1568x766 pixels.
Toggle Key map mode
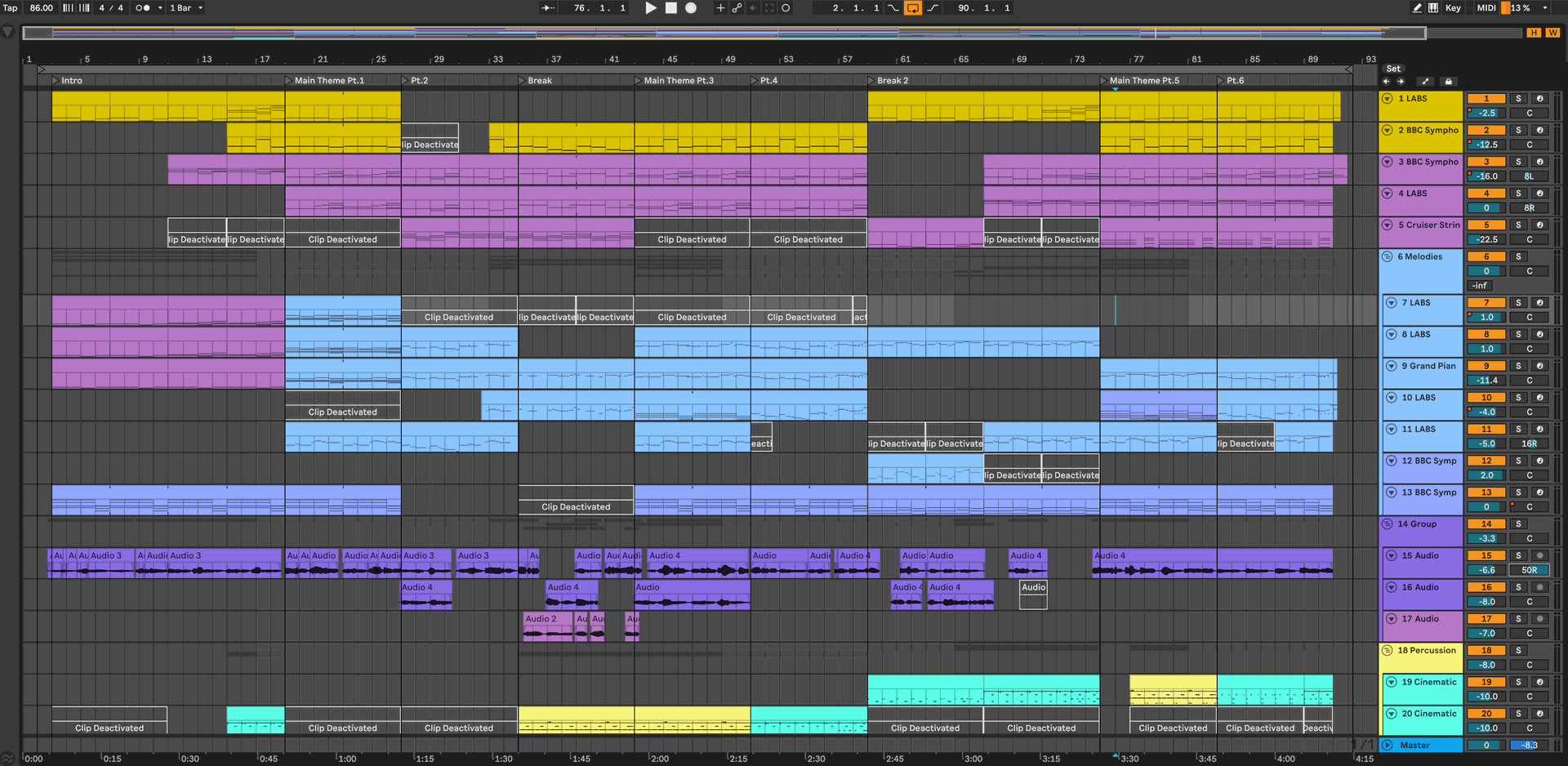coord(1453,8)
